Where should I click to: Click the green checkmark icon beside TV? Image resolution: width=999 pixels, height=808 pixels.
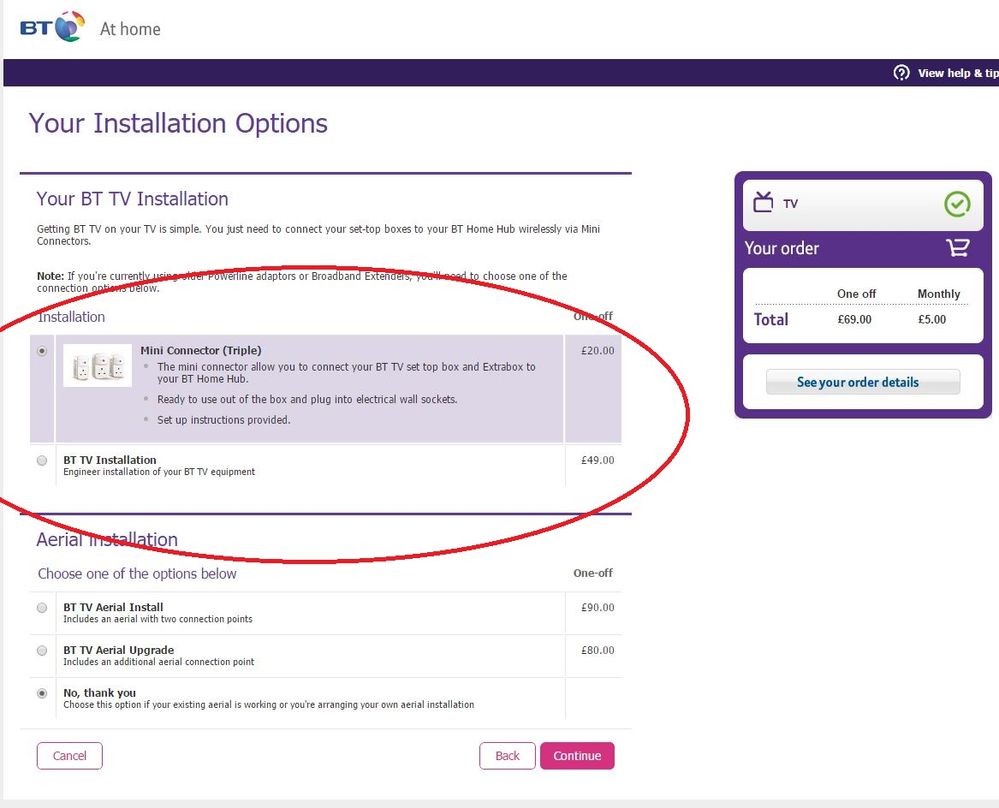click(956, 204)
